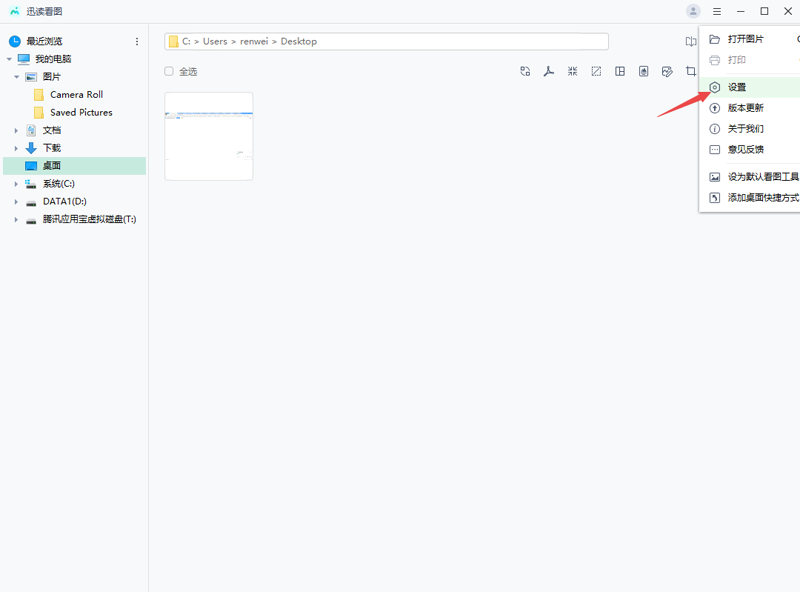
Task: Select 版本更新 menu entry
Action: (x=749, y=108)
